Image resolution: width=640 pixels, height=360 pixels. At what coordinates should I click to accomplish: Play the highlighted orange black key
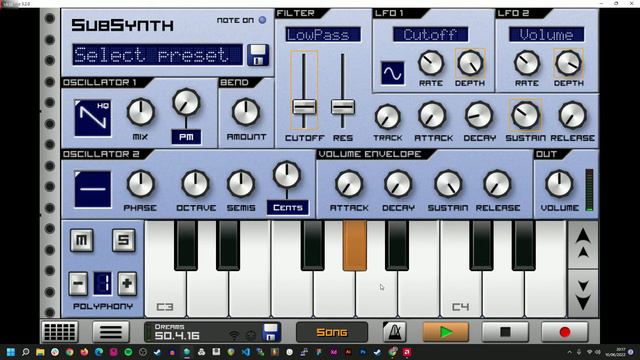pyautogui.click(x=355, y=246)
